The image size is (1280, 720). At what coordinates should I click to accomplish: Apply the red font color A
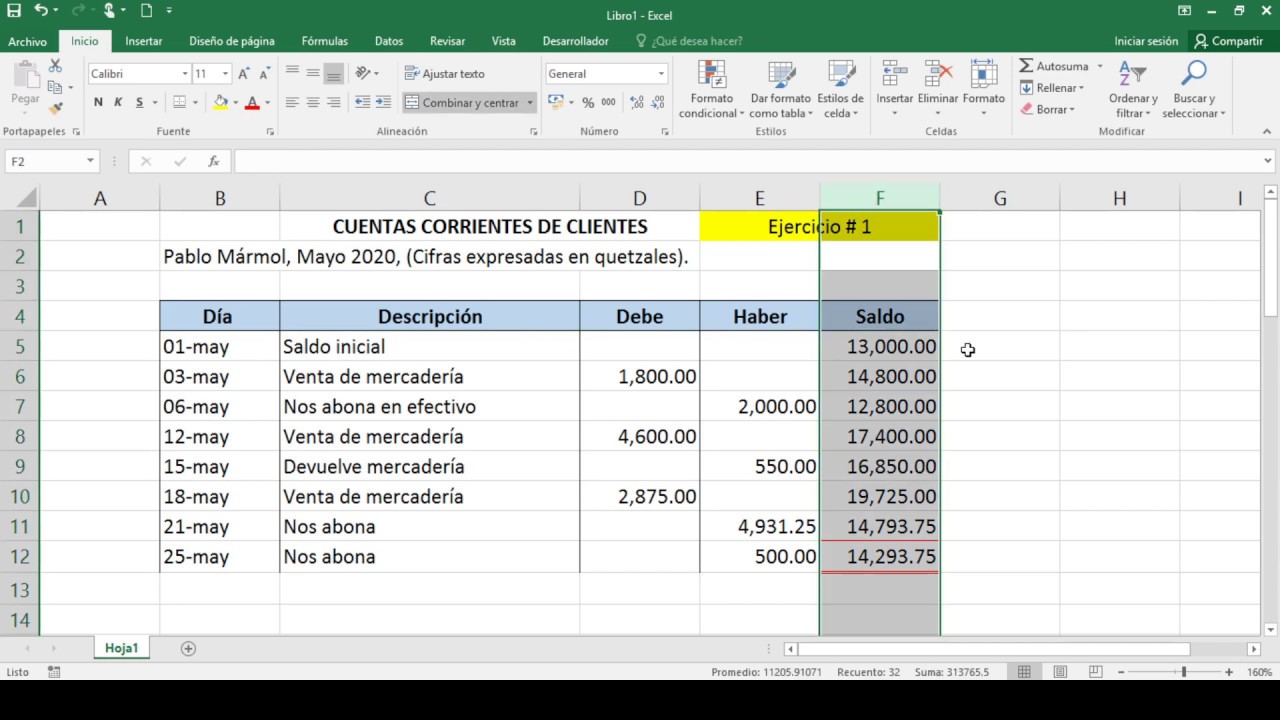point(252,102)
